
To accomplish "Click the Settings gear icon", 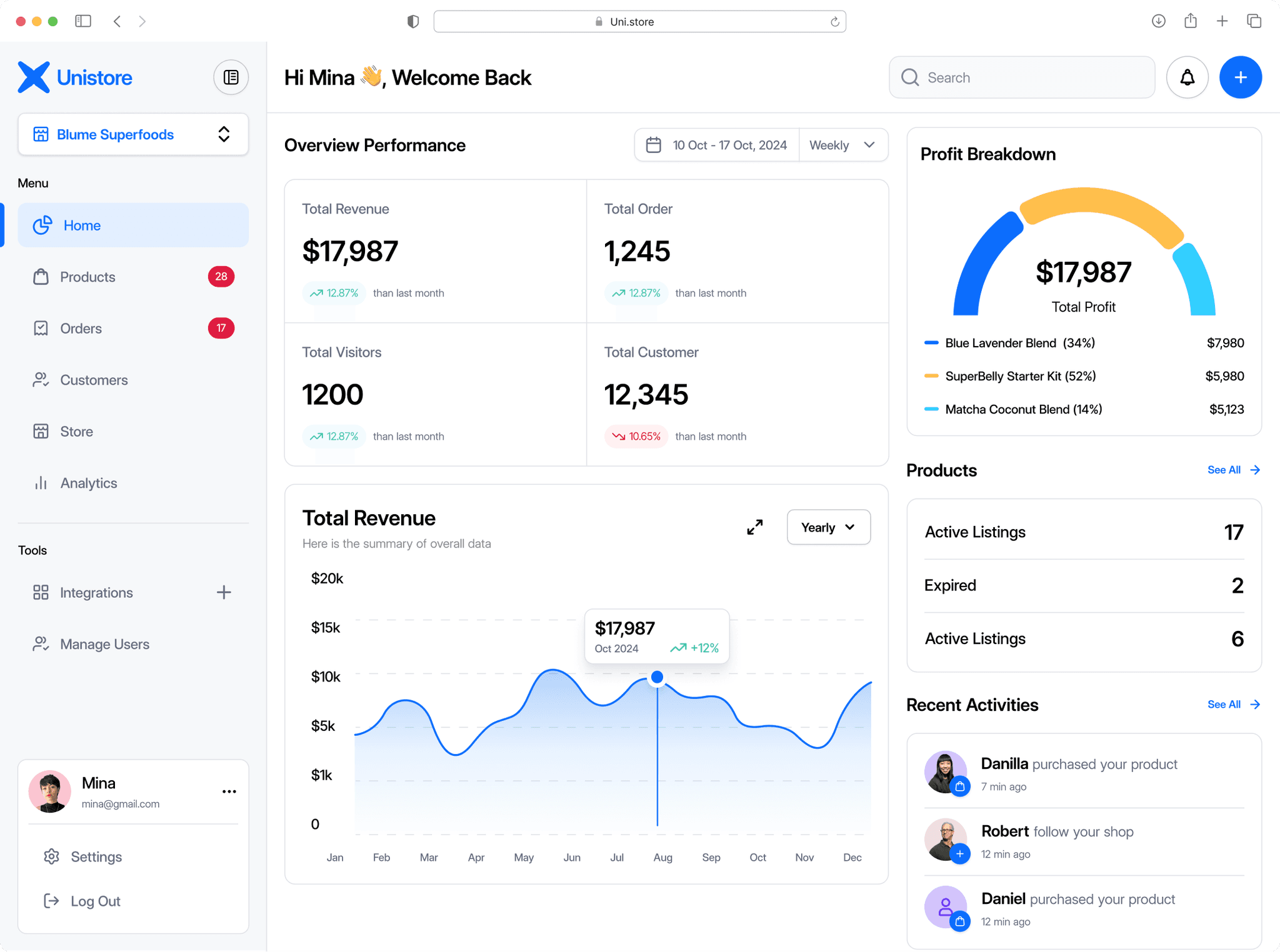I will pos(52,856).
